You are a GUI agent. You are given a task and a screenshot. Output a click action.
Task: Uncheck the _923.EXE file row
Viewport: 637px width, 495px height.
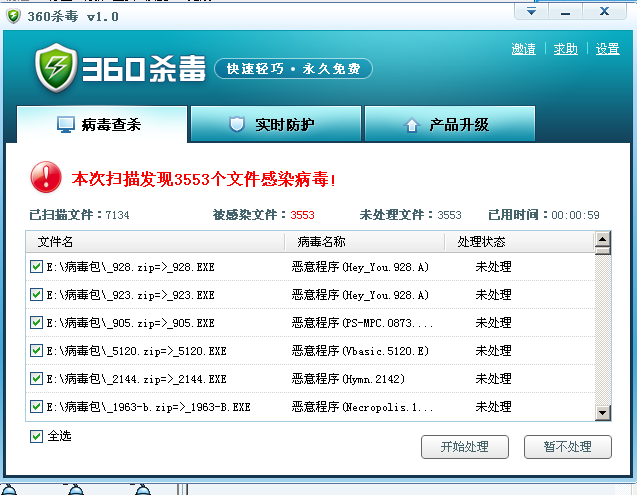pyautogui.click(x=36, y=295)
